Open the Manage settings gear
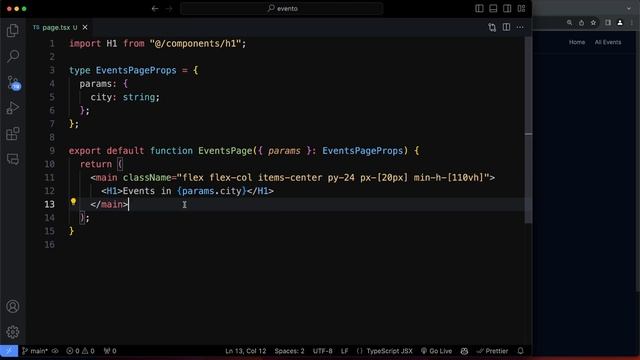 [x=13, y=332]
